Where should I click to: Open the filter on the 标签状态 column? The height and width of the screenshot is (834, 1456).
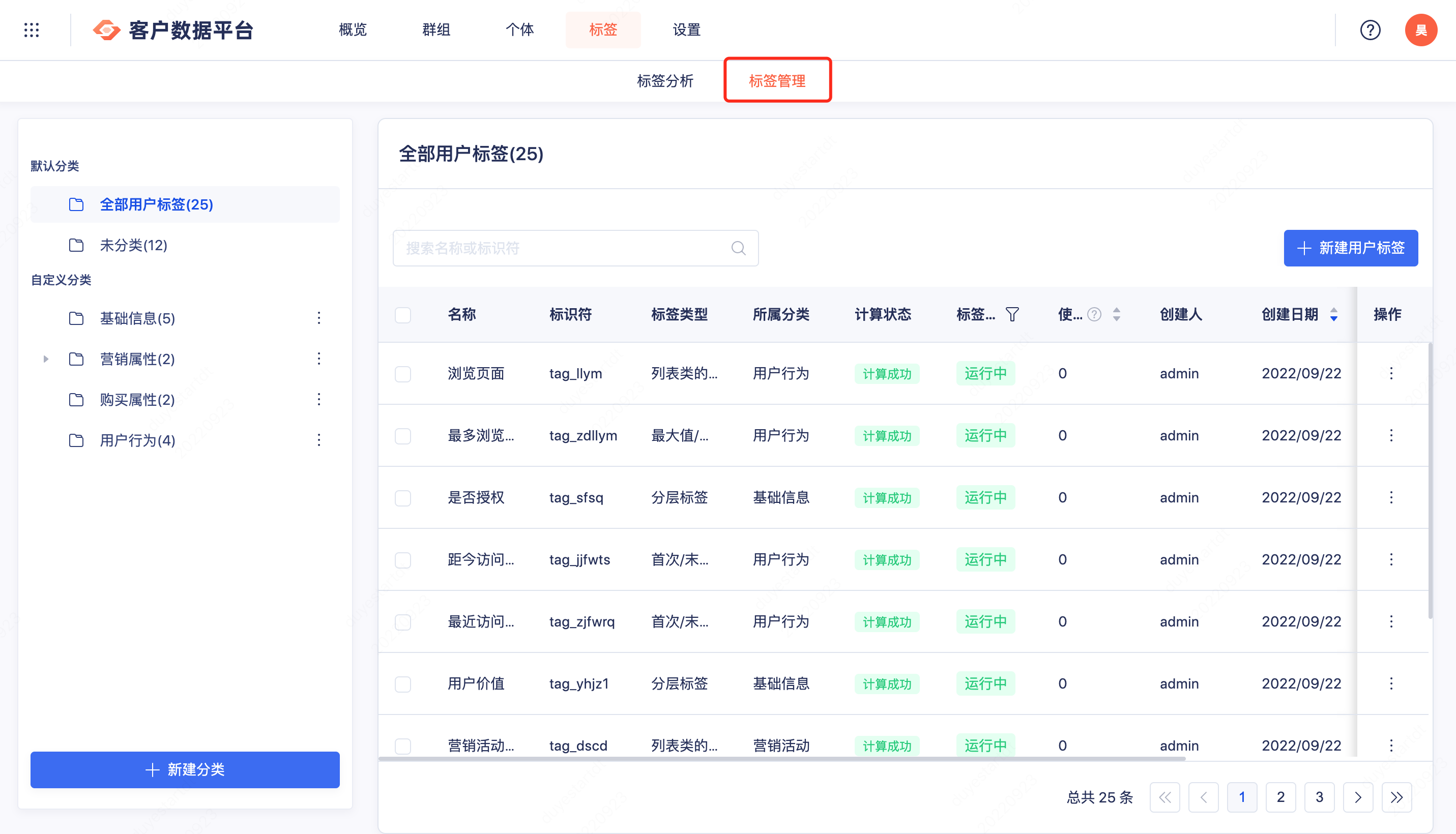[x=1012, y=314]
